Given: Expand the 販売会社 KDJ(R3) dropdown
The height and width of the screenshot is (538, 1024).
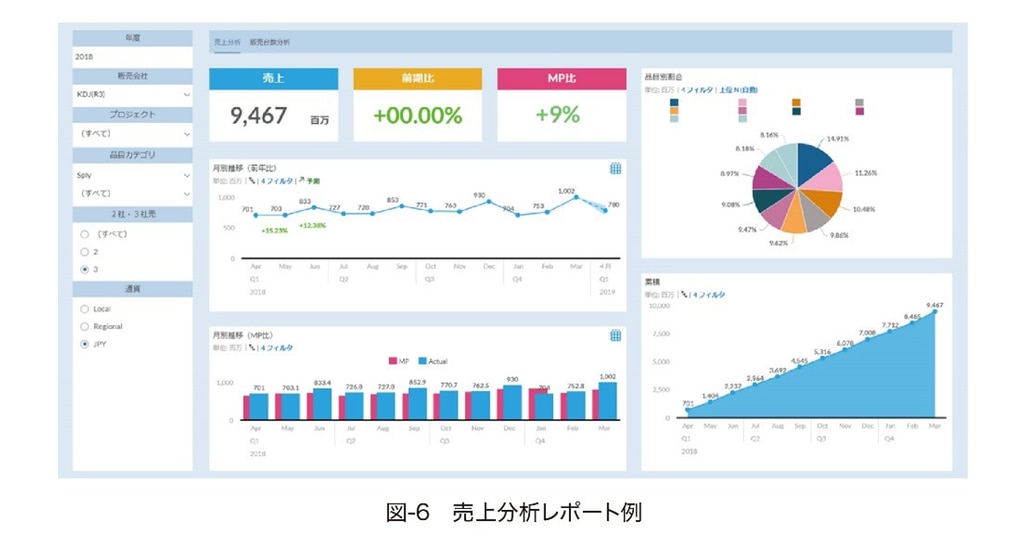Looking at the screenshot, I should click(x=186, y=94).
